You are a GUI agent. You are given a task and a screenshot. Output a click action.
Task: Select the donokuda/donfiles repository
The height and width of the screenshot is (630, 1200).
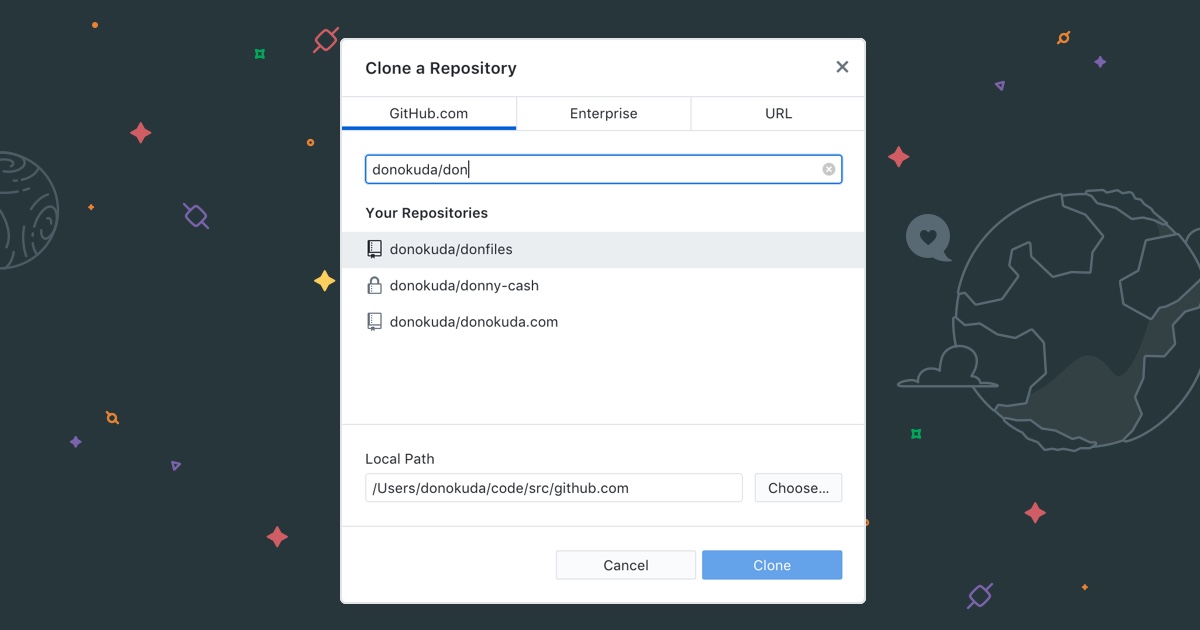[x=451, y=249]
